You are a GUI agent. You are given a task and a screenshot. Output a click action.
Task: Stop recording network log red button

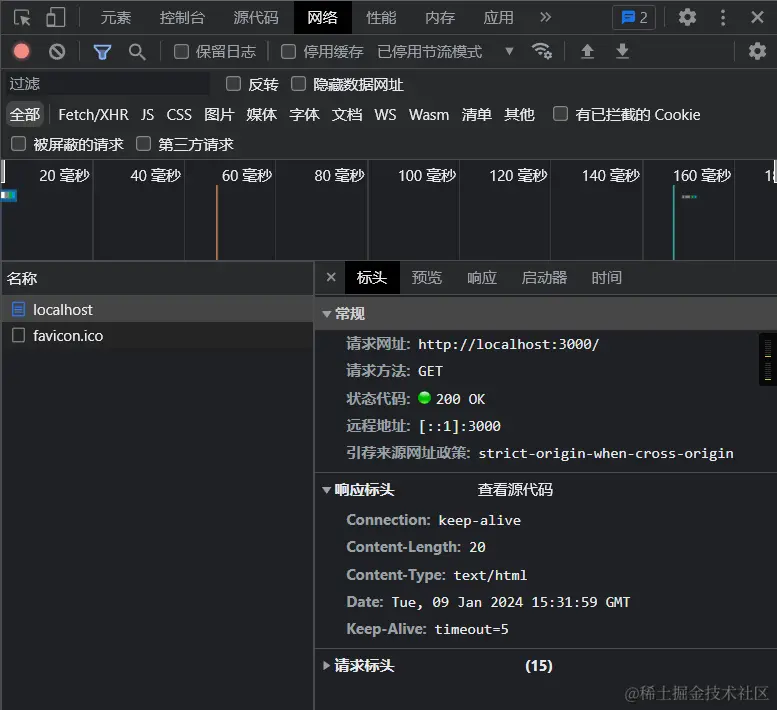tap(21, 52)
